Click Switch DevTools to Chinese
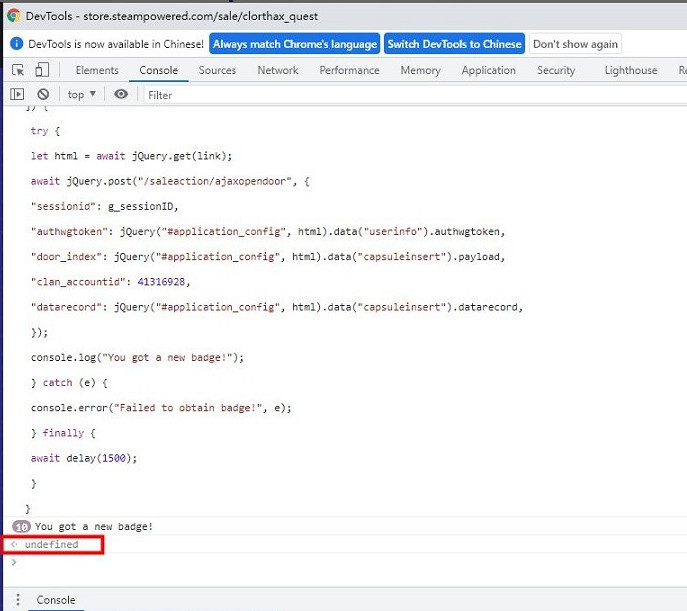Viewport: 687px width, 611px height. (x=454, y=44)
